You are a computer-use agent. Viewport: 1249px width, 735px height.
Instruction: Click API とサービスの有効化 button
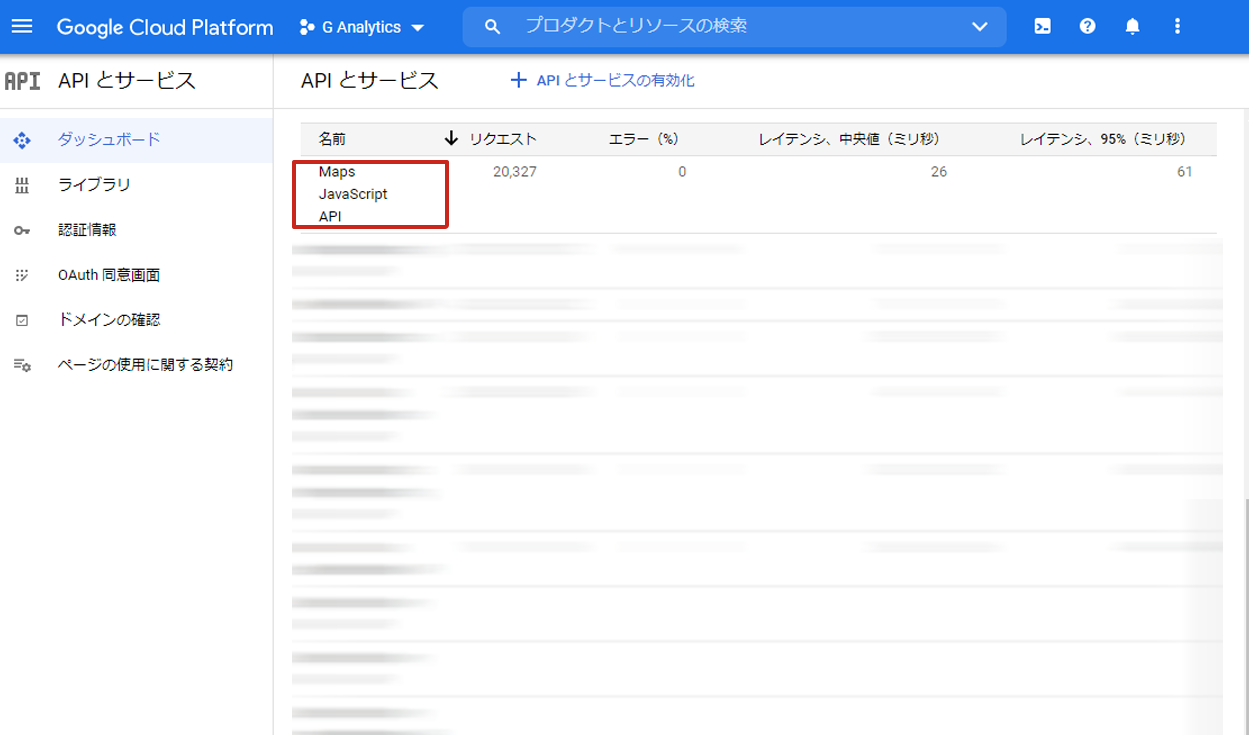(x=602, y=81)
